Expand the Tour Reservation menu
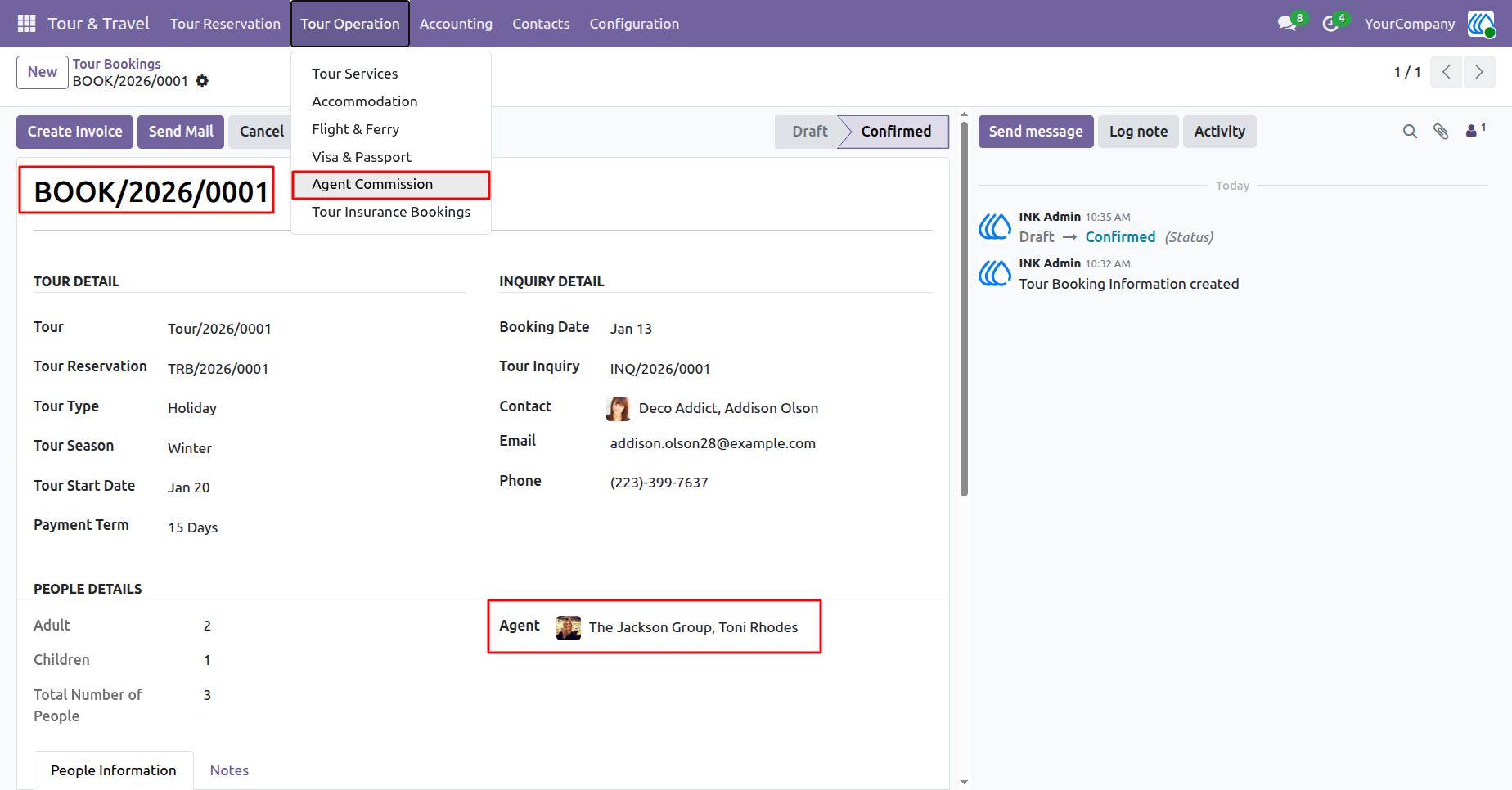The width and height of the screenshot is (1512, 790). point(225,24)
